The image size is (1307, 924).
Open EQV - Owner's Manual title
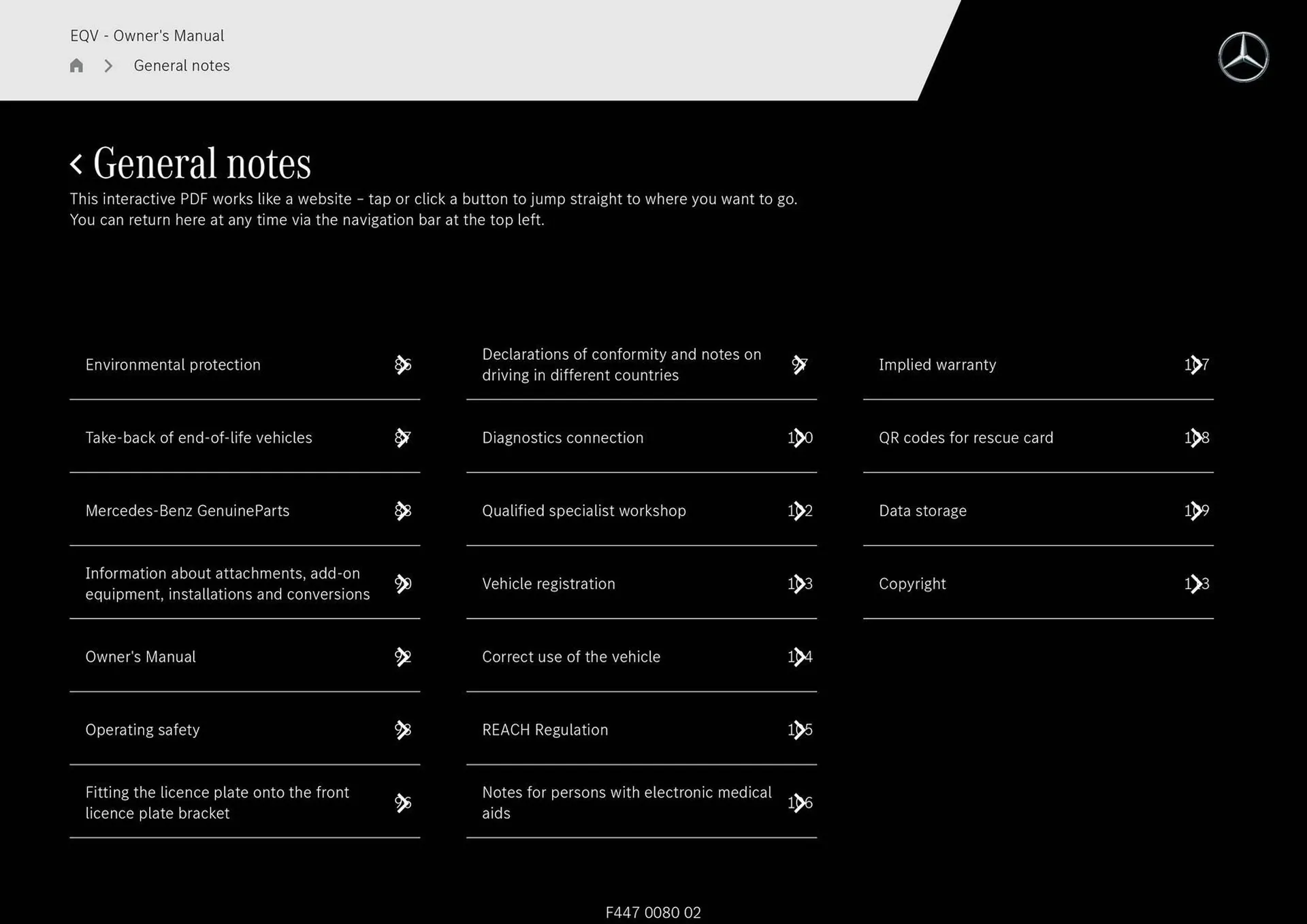pos(147,35)
